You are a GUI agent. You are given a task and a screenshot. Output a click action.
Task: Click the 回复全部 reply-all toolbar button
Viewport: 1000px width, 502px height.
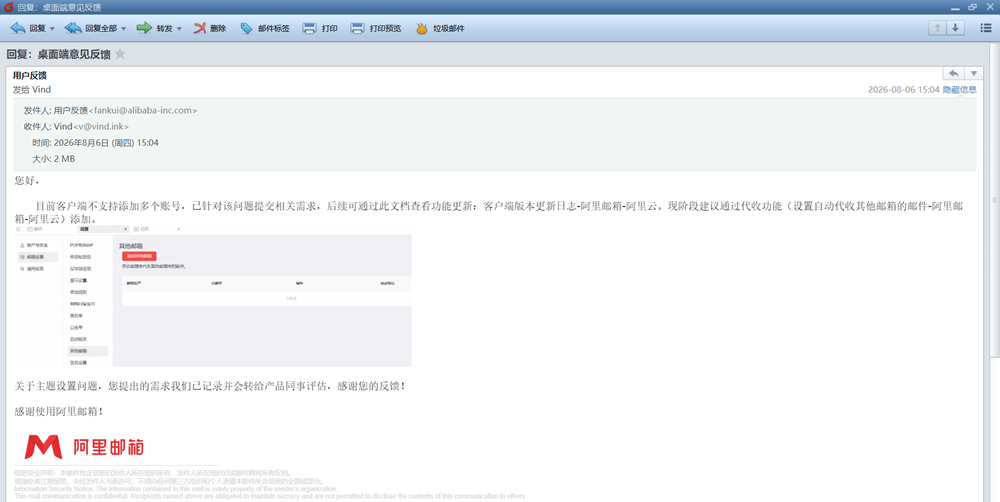click(x=91, y=28)
